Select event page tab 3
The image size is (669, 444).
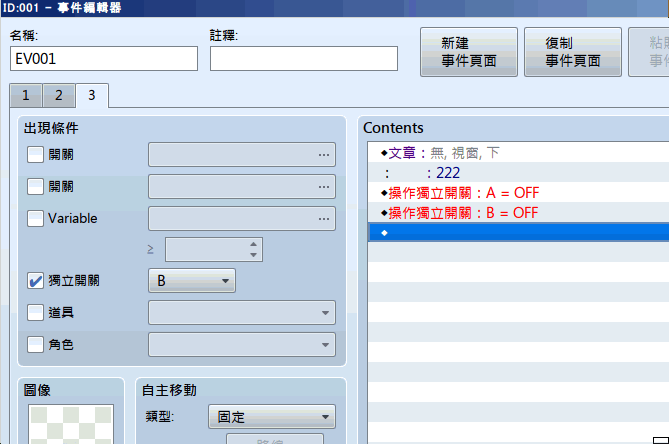[92, 95]
